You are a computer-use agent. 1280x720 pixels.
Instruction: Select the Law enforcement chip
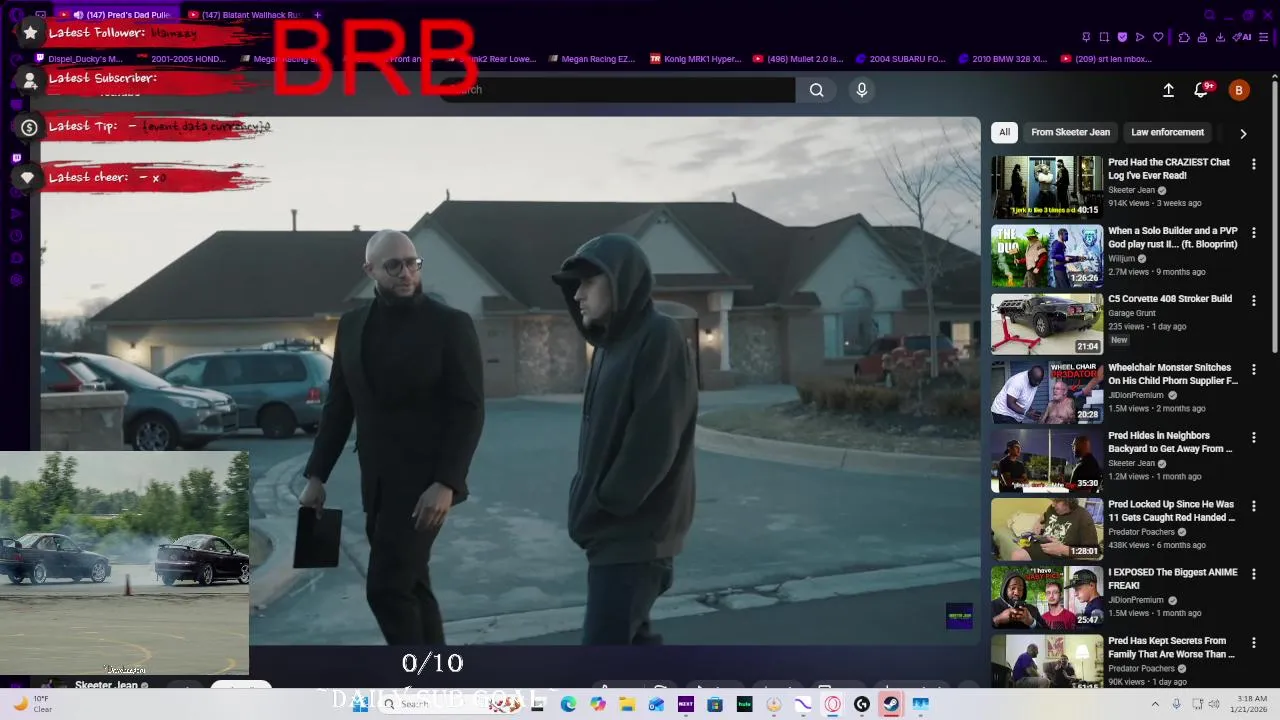(x=1167, y=132)
